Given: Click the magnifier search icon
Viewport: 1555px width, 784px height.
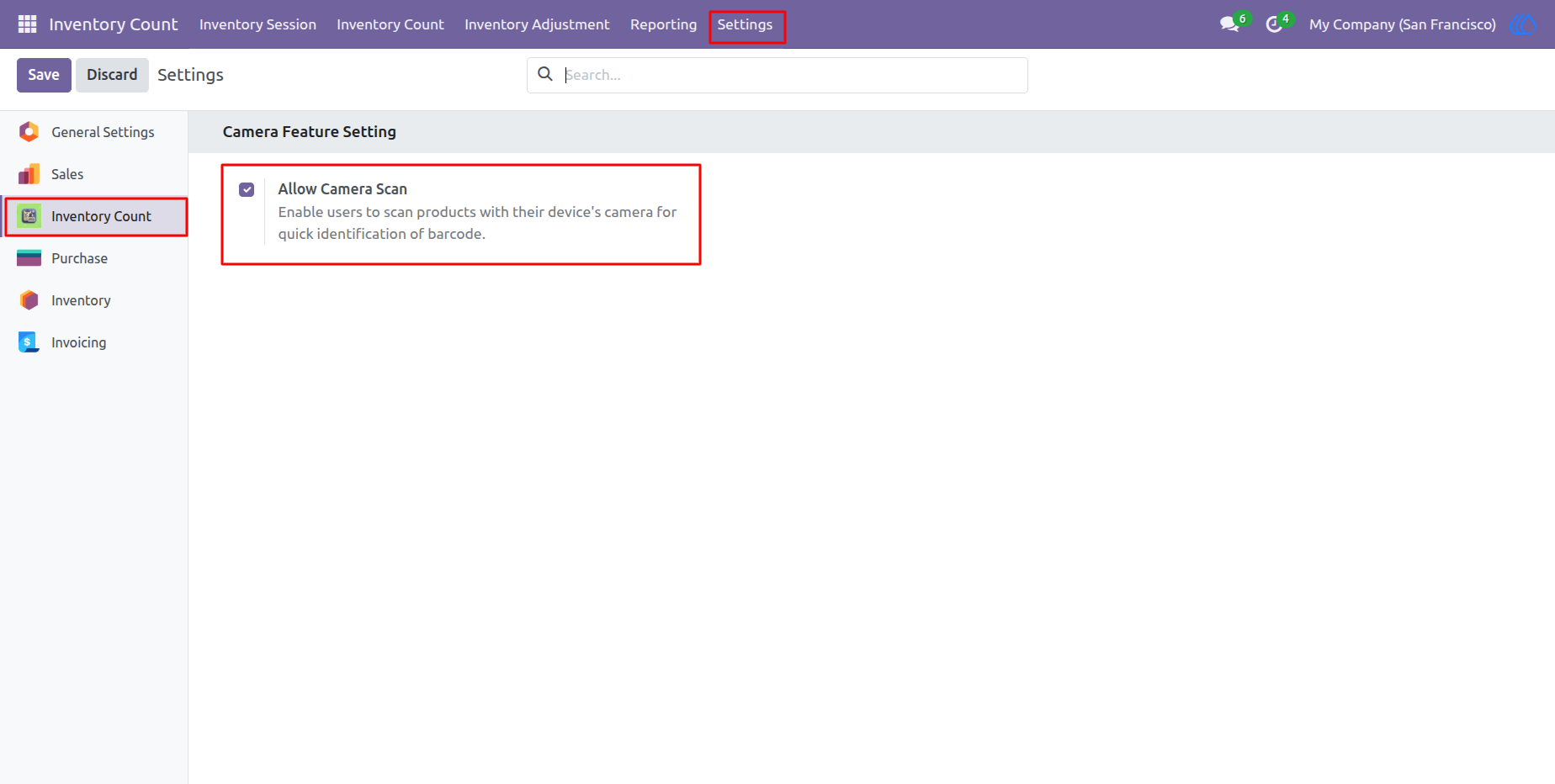Looking at the screenshot, I should point(545,74).
